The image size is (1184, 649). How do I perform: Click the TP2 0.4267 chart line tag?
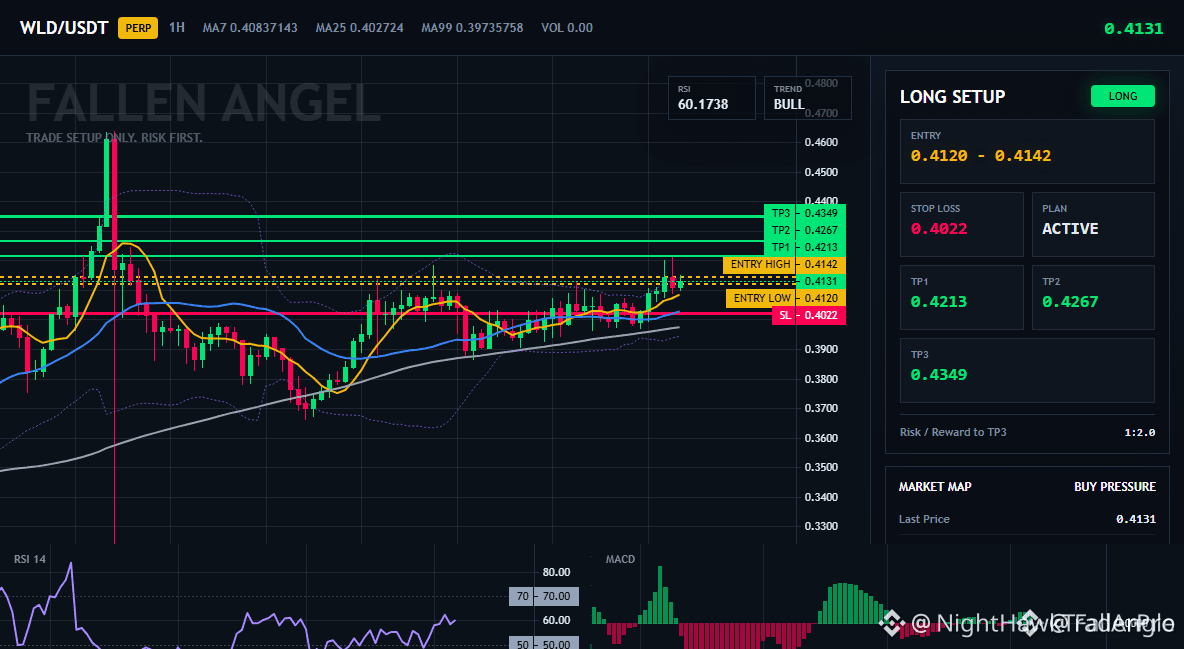[805, 230]
